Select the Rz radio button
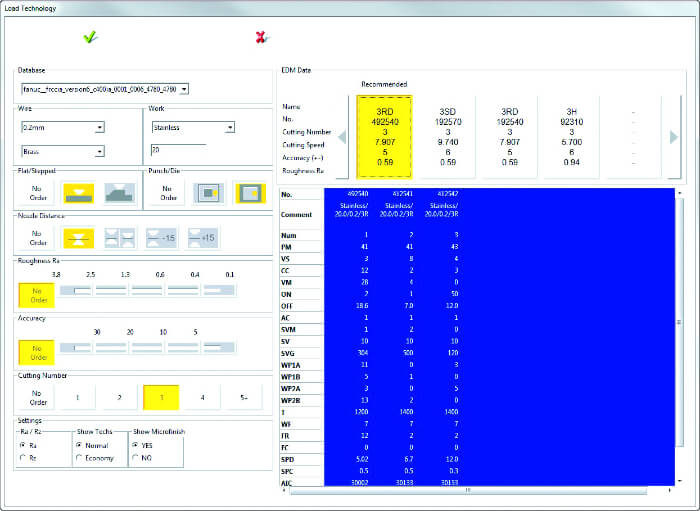The width and height of the screenshot is (700, 511). [23, 457]
